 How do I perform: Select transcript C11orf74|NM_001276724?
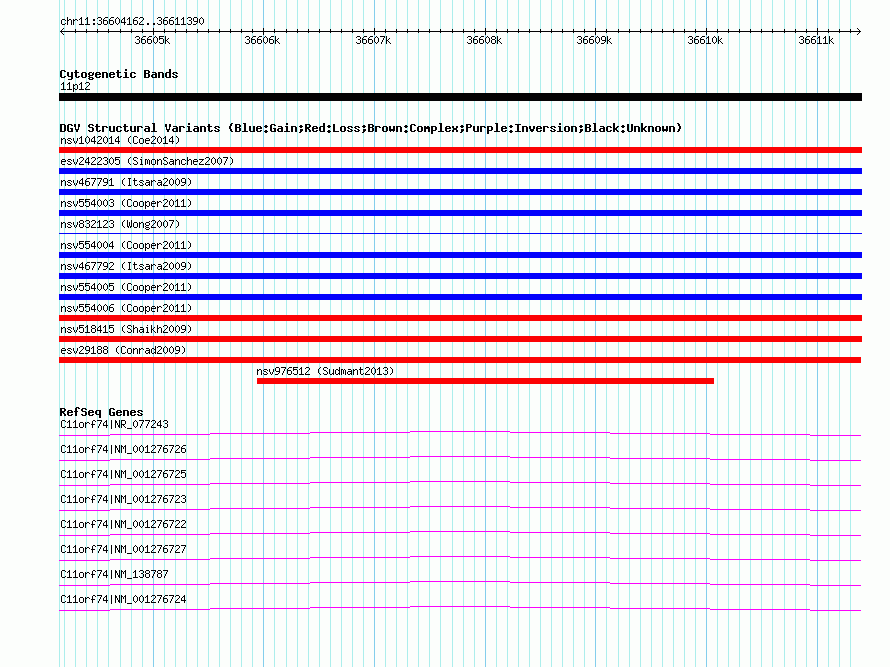pos(123,599)
